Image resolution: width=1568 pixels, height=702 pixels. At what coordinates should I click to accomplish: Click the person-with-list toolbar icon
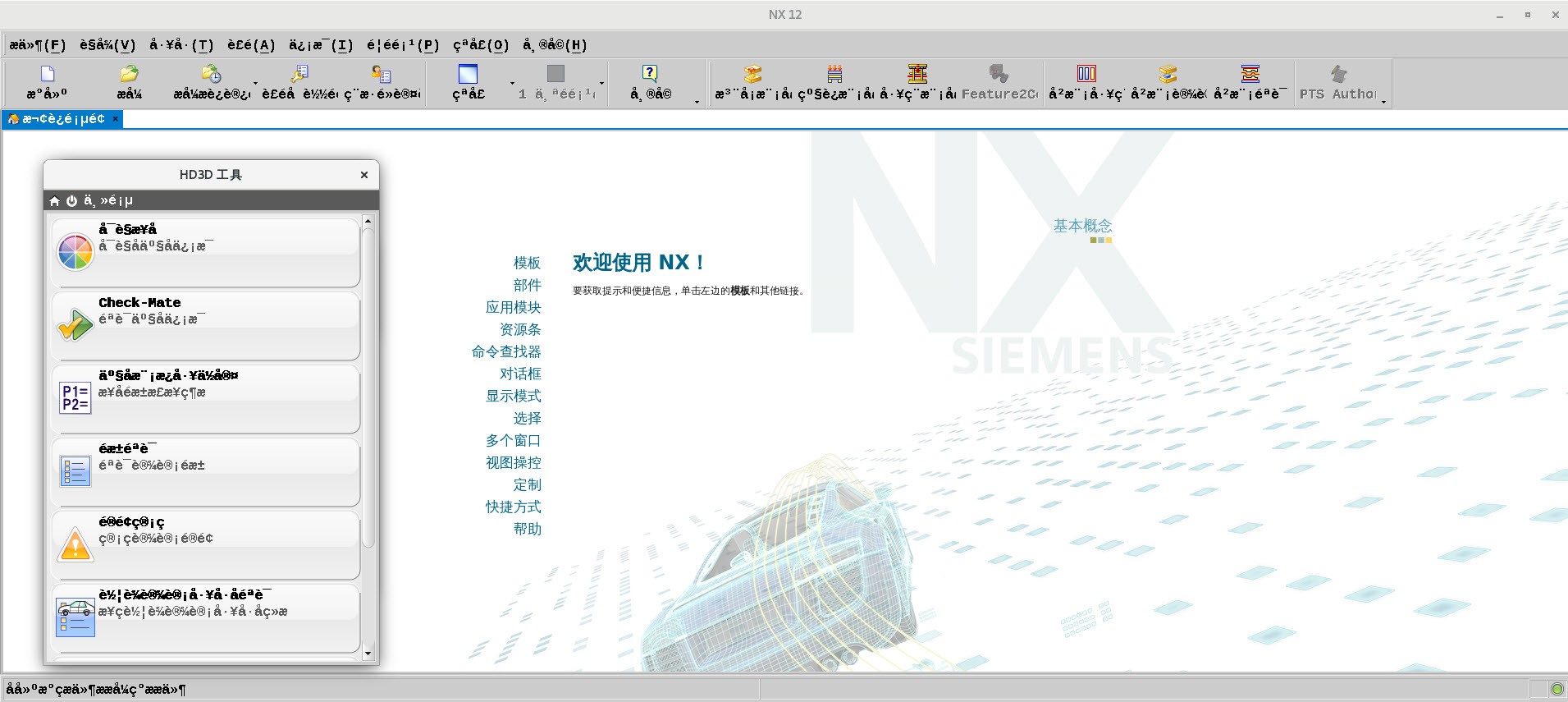(x=382, y=74)
